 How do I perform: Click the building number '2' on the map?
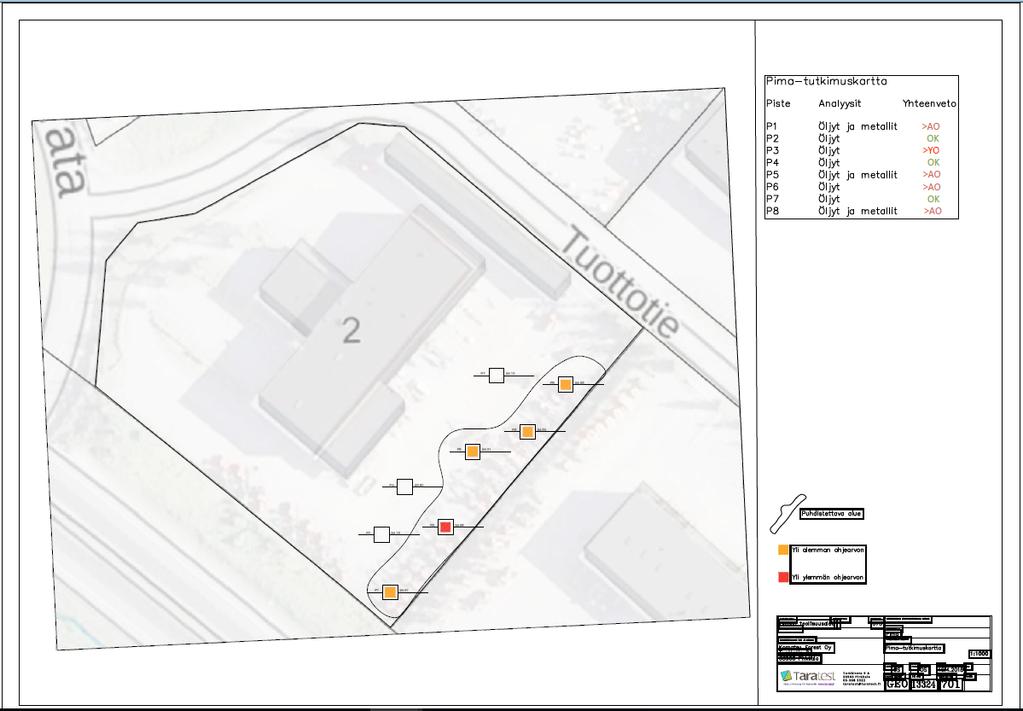point(352,331)
